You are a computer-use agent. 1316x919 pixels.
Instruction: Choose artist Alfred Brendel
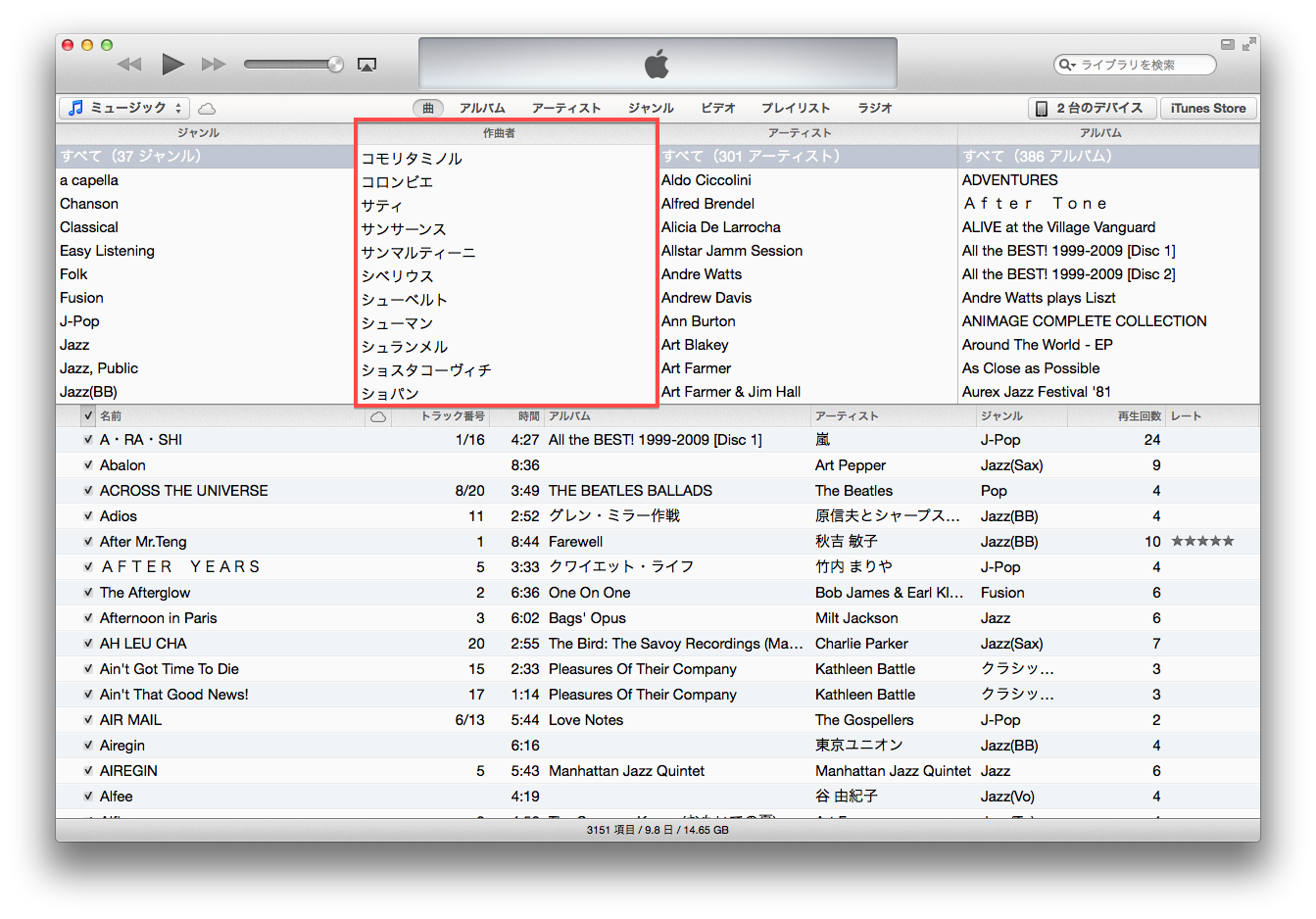tap(807, 204)
